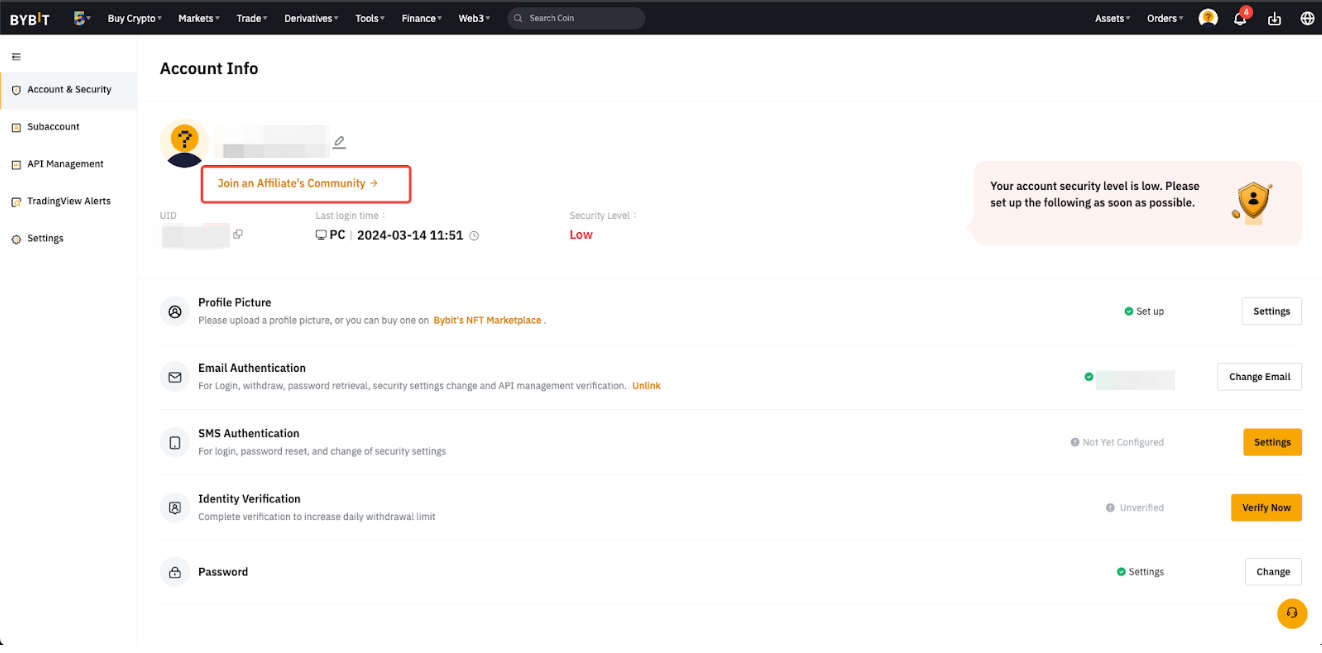The image size is (1322, 653).
Task: Click the Email Authentication envelope icon
Action: tap(174, 376)
